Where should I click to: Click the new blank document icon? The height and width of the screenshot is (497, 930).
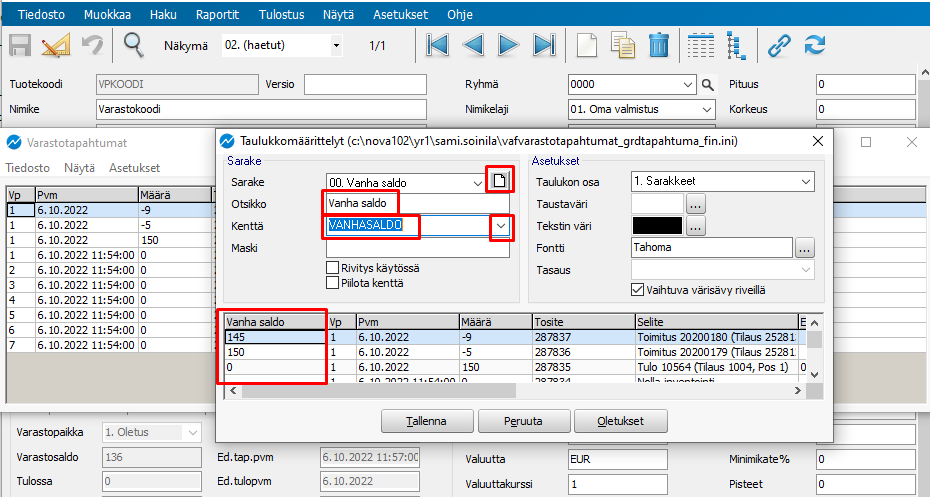tap(588, 45)
